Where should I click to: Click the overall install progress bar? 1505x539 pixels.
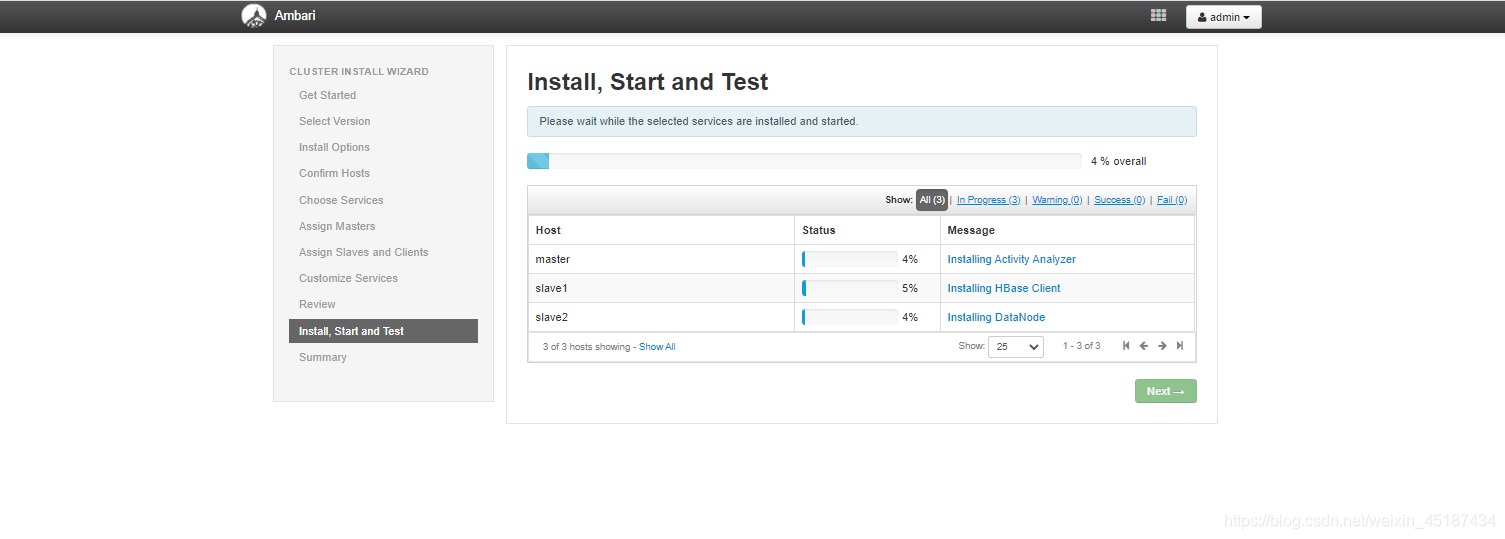pos(804,161)
